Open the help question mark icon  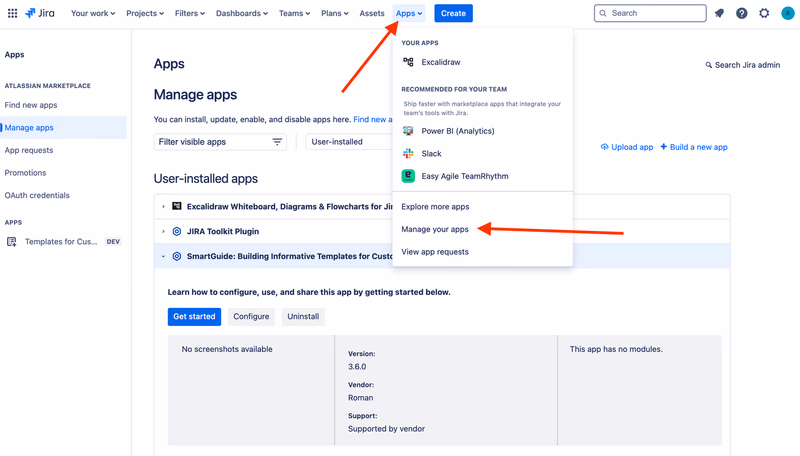742,13
